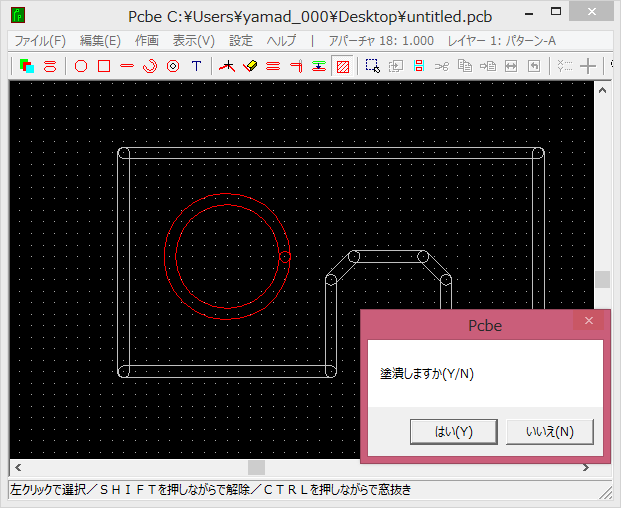Click the dashed rectangle selection tool
Viewport: 621px width, 508px height.
tap(372, 66)
